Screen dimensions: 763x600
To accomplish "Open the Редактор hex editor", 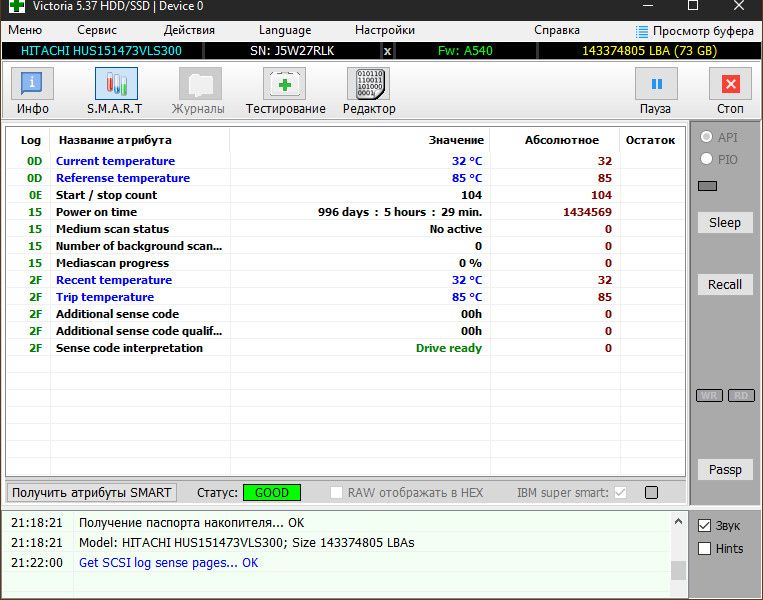I will tap(369, 91).
